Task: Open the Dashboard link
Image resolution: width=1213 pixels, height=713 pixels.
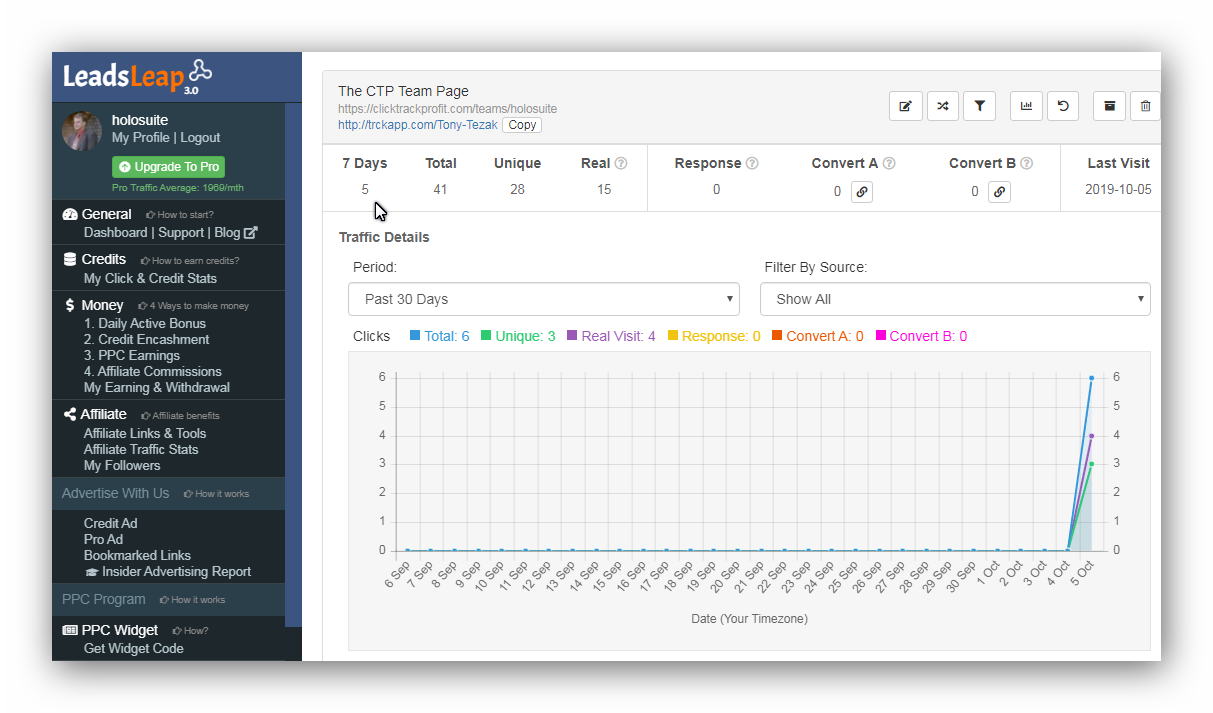Action: 115,232
